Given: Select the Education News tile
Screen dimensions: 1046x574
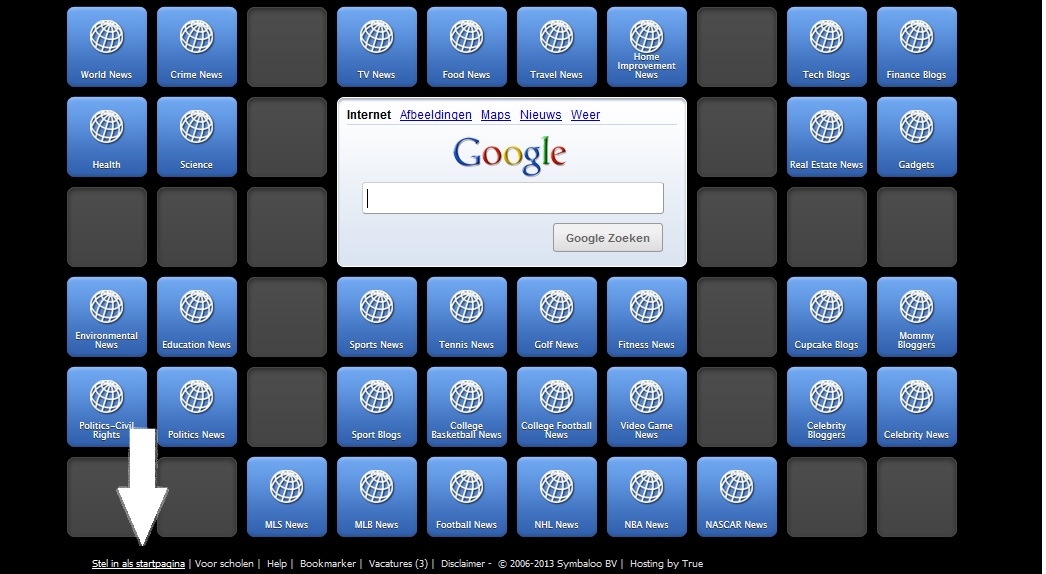Looking at the screenshot, I should pyautogui.click(x=197, y=317).
